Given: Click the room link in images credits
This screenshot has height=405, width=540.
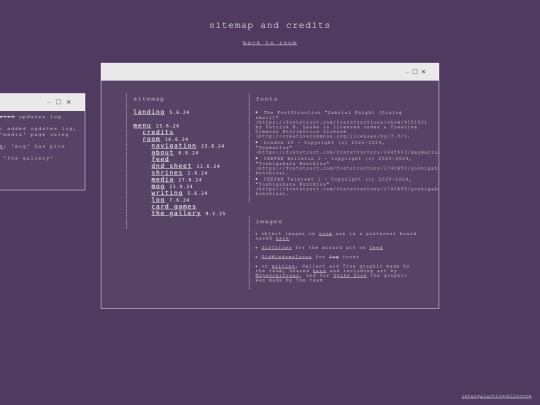Looking at the screenshot, I should coord(325,234).
